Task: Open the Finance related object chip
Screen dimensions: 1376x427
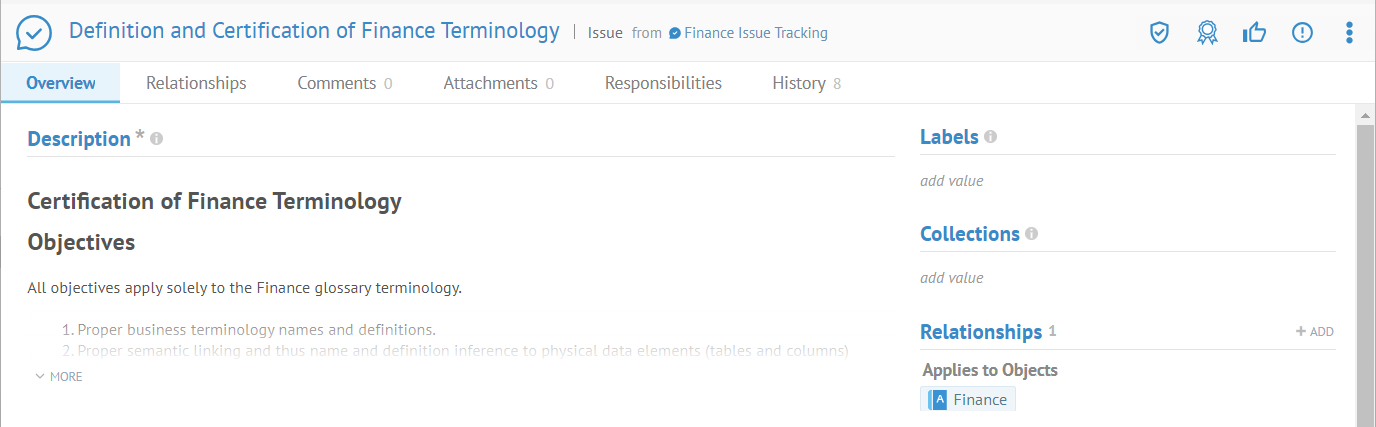Action: 968,400
